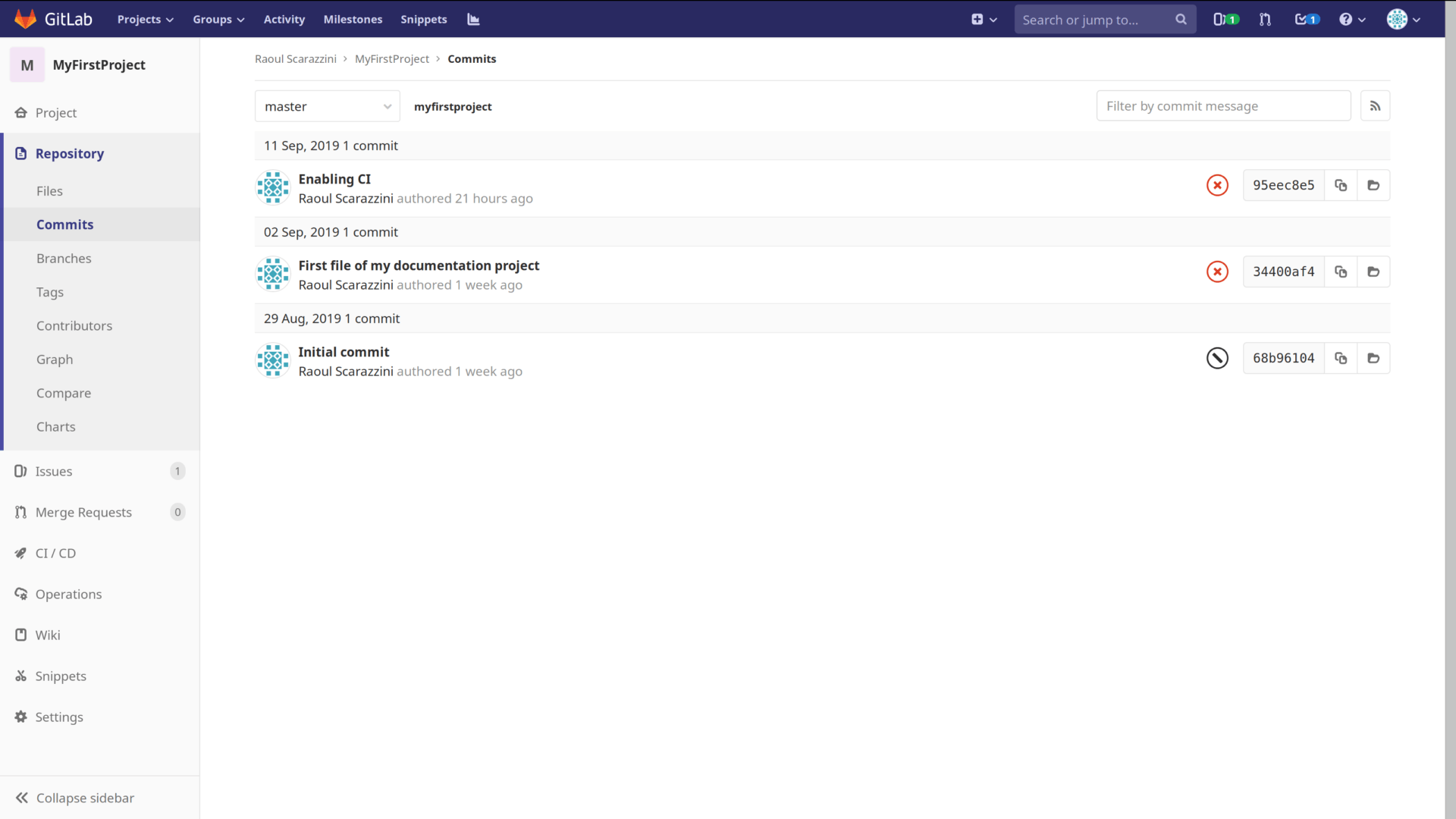Navigate to MyFirstProject via breadcrumb

pyautogui.click(x=392, y=58)
